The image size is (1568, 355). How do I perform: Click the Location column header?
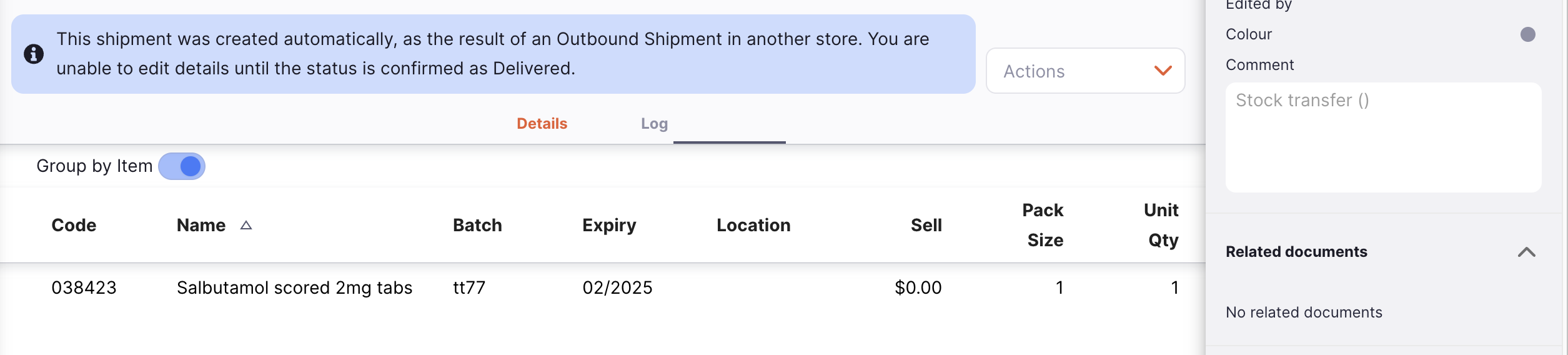[x=753, y=226]
